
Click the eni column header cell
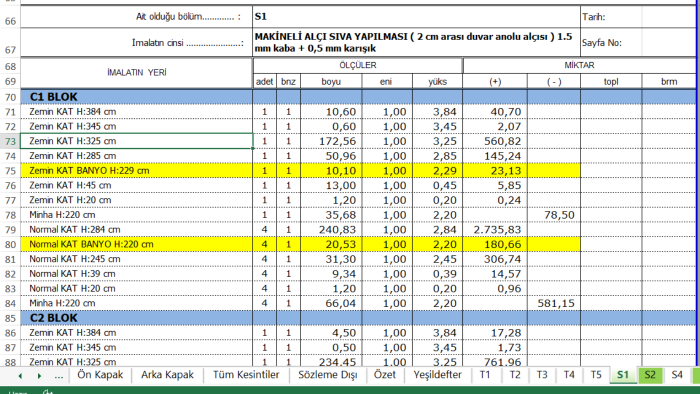tap(387, 81)
